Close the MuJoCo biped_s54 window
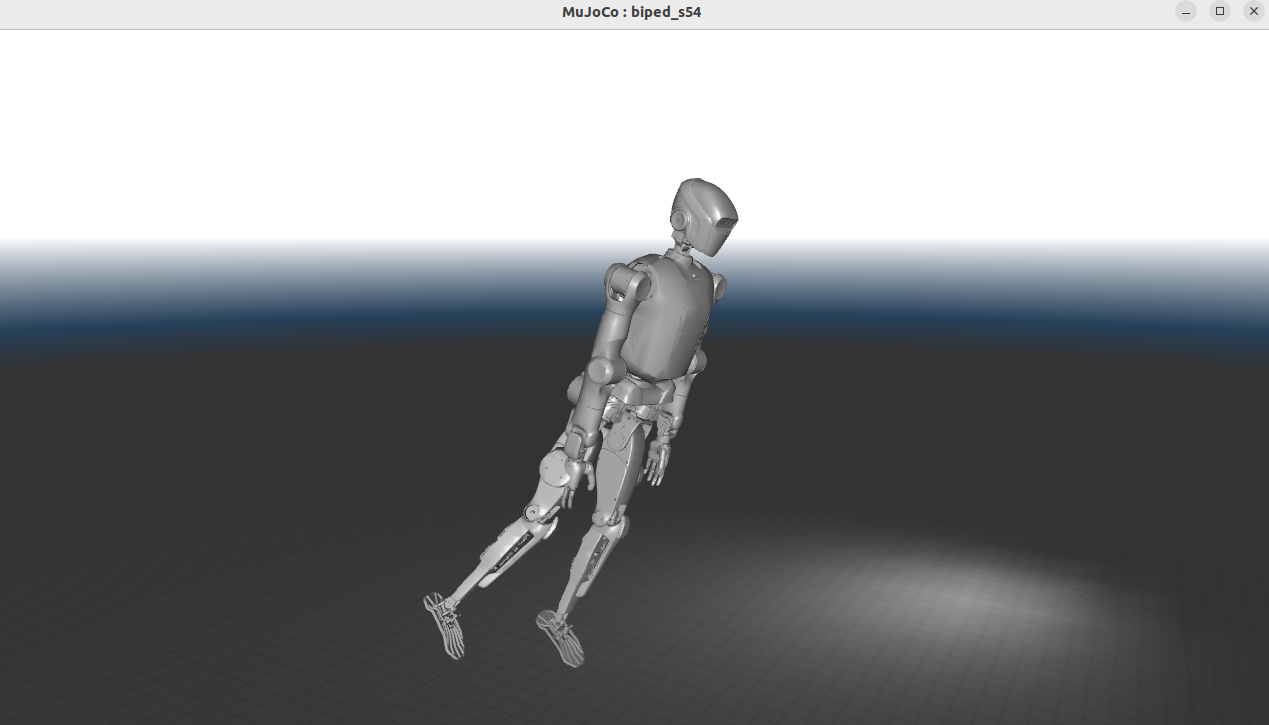The height and width of the screenshot is (725, 1269). (1253, 12)
